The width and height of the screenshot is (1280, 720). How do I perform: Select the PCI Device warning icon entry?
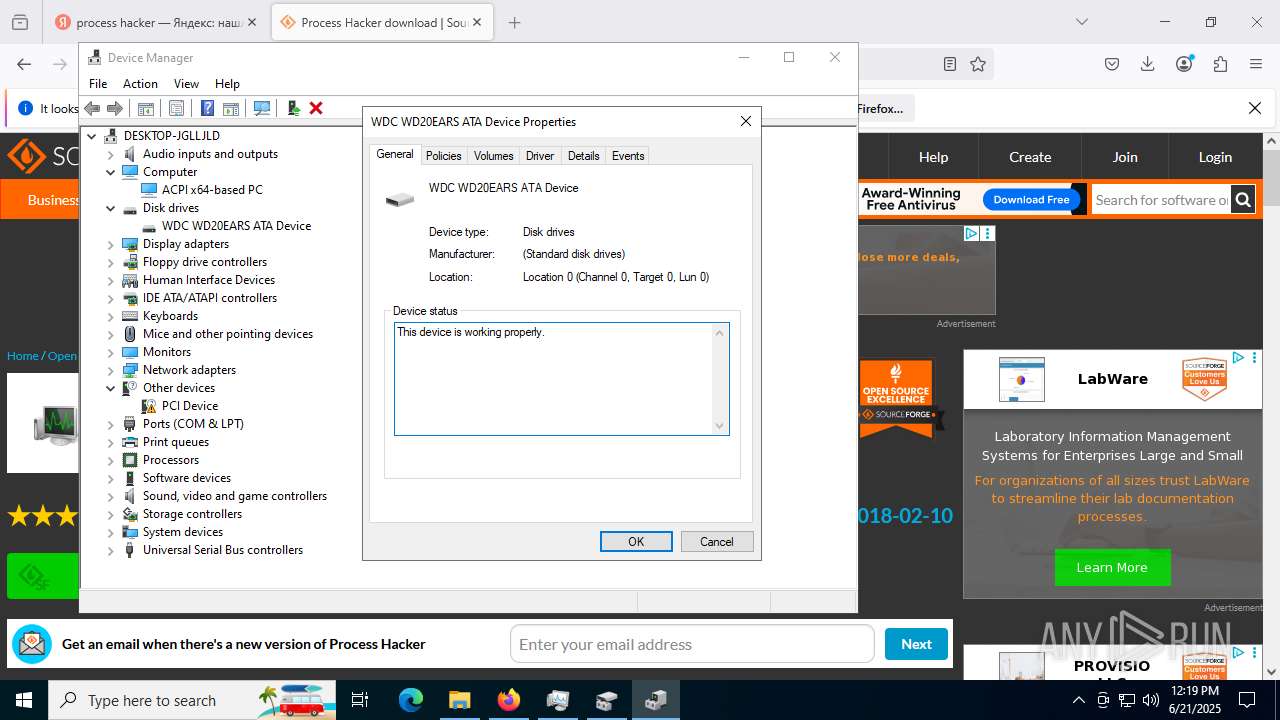click(x=149, y=406)
